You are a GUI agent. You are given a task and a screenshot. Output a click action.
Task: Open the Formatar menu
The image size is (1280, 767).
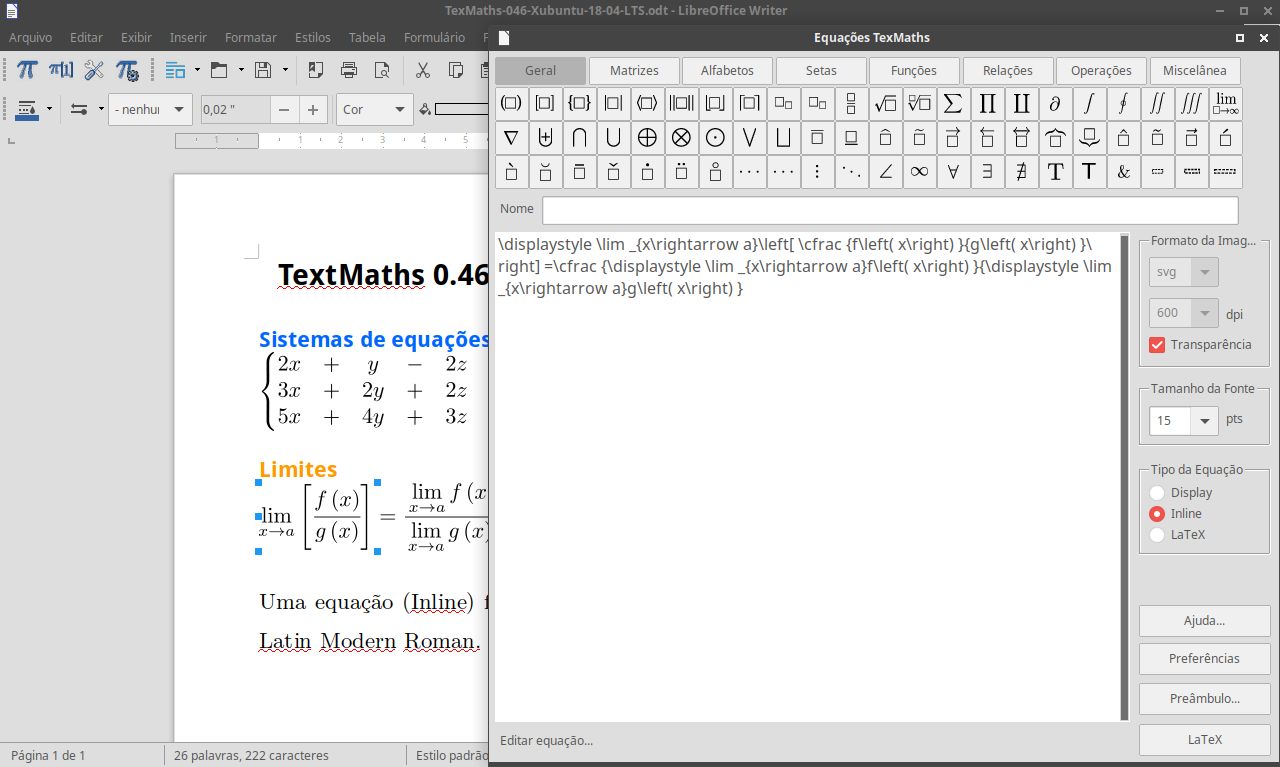(251, 37)
